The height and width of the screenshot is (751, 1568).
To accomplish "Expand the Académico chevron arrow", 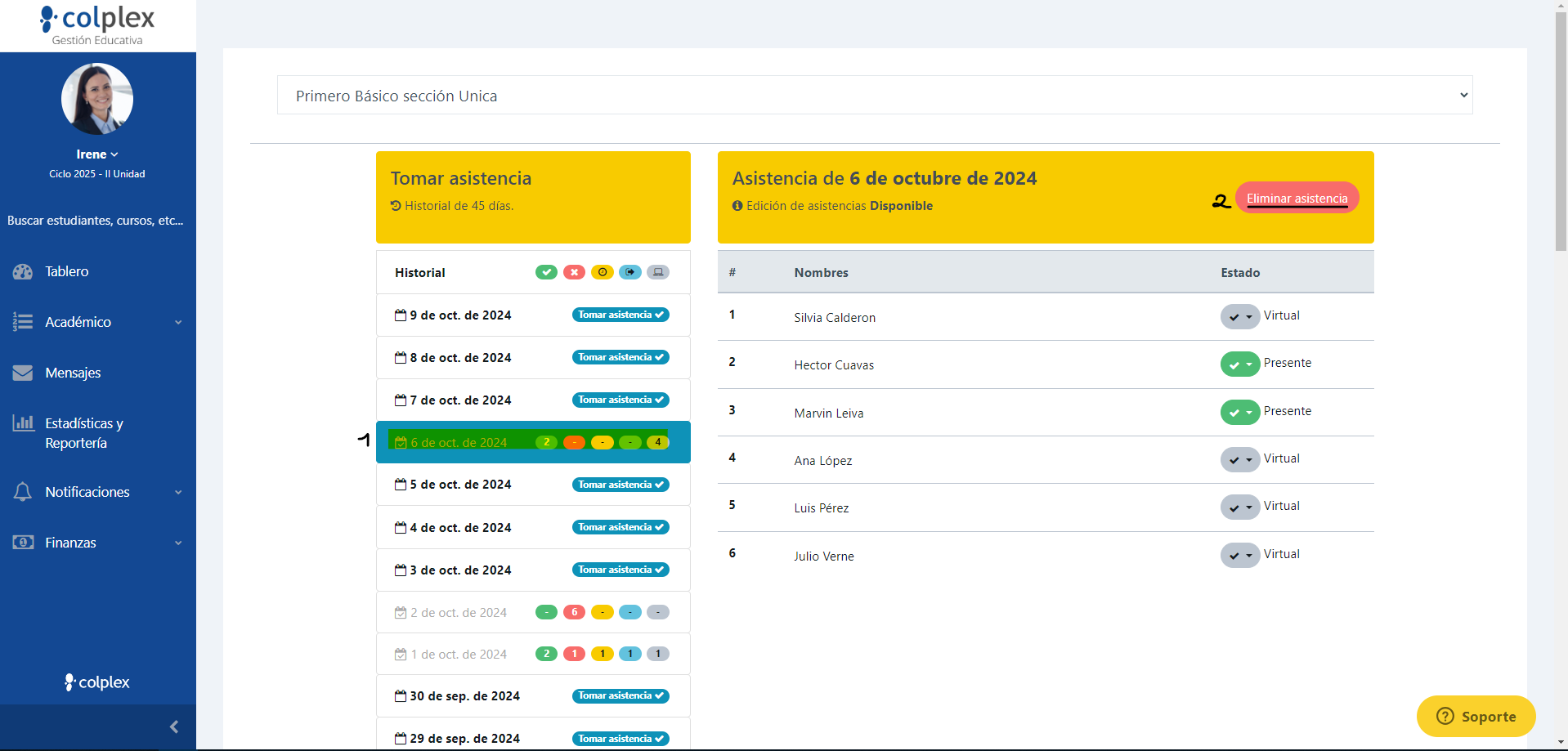I will click(x=178, y=322).
